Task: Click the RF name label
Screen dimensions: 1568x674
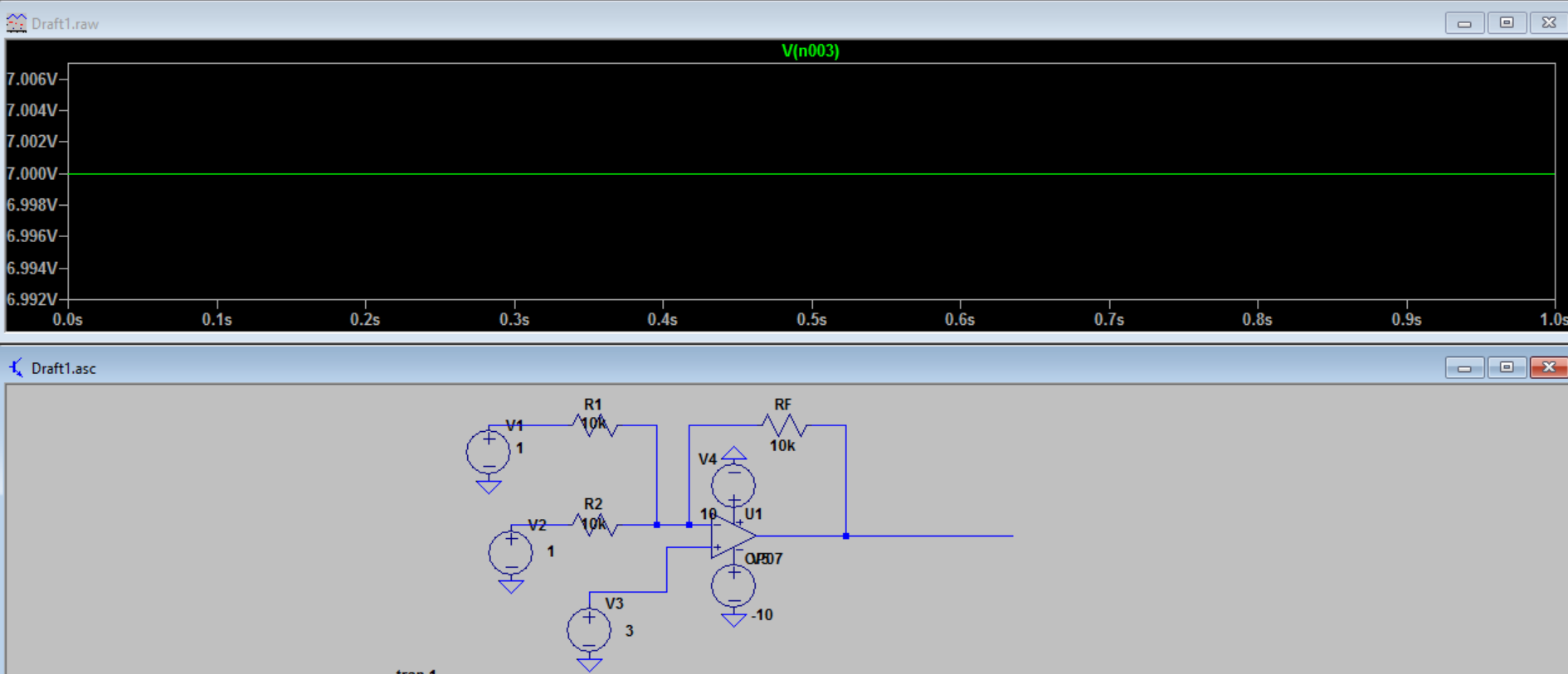Action: (782, 405)
